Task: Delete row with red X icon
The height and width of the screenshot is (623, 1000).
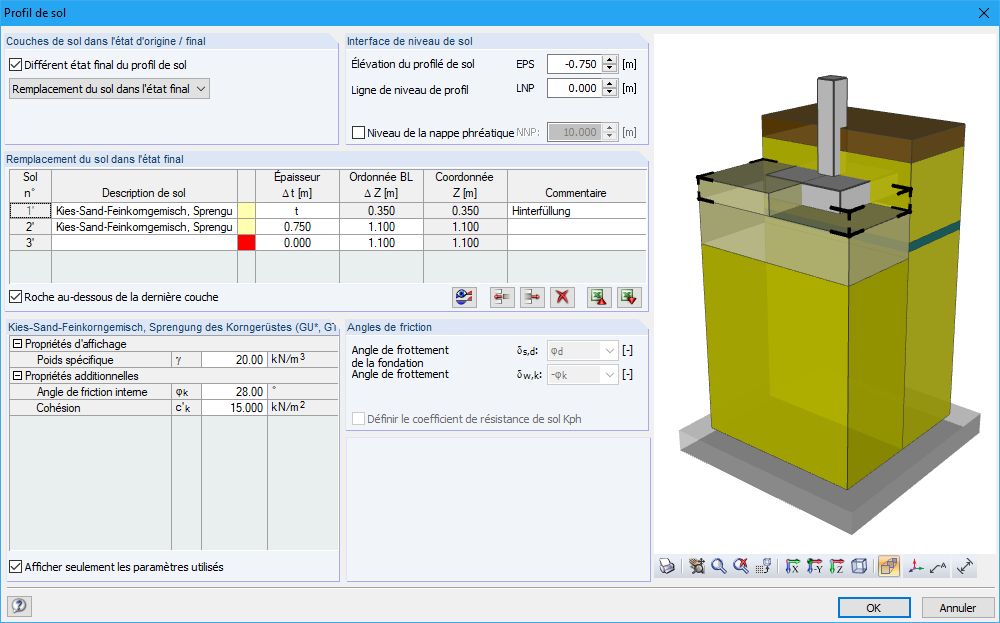Action: pos(562,297)
